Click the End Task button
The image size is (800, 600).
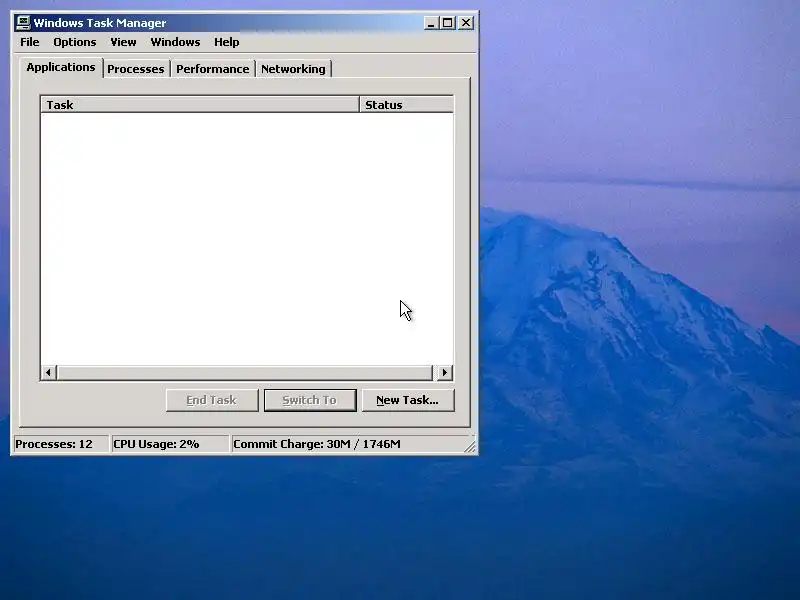212,400
